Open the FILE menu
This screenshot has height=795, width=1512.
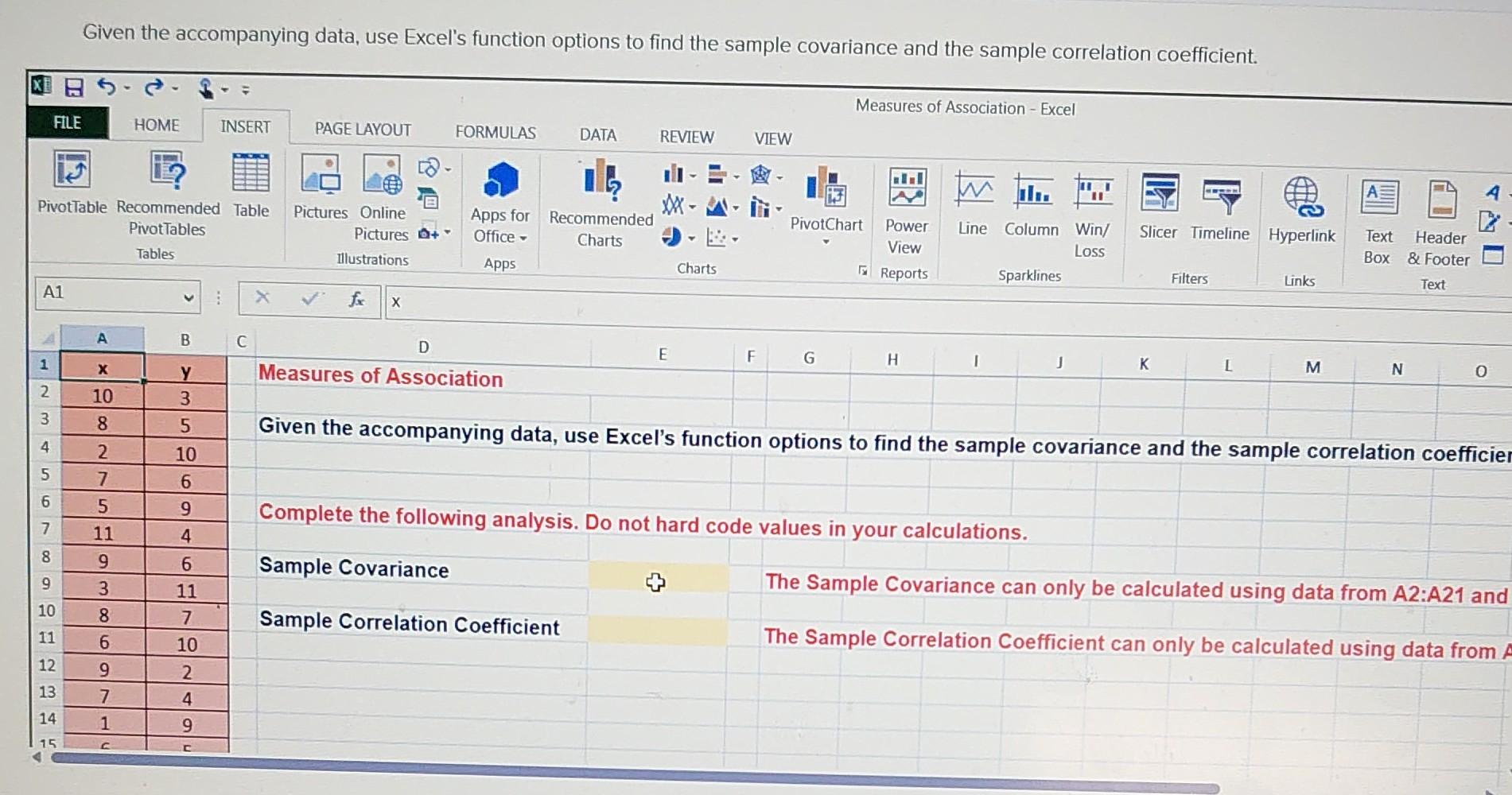pyautogui.click(x=67, y=122)
